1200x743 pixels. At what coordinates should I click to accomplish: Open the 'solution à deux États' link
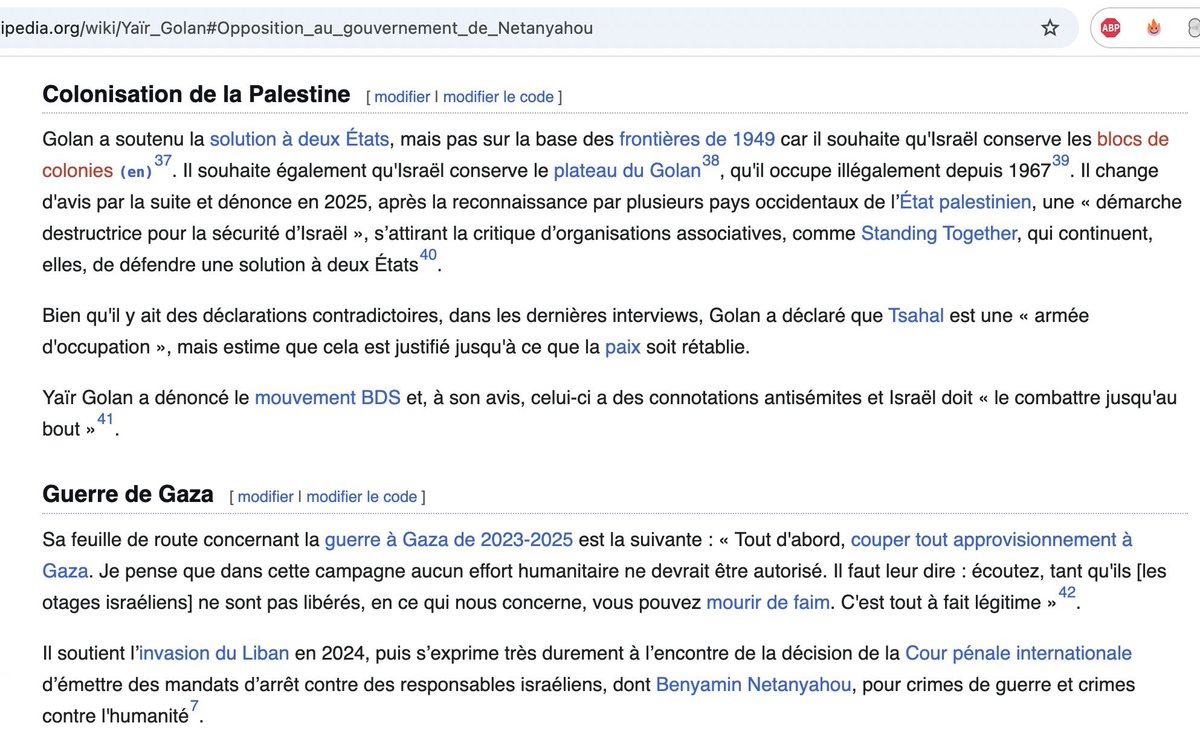point(299,139)
